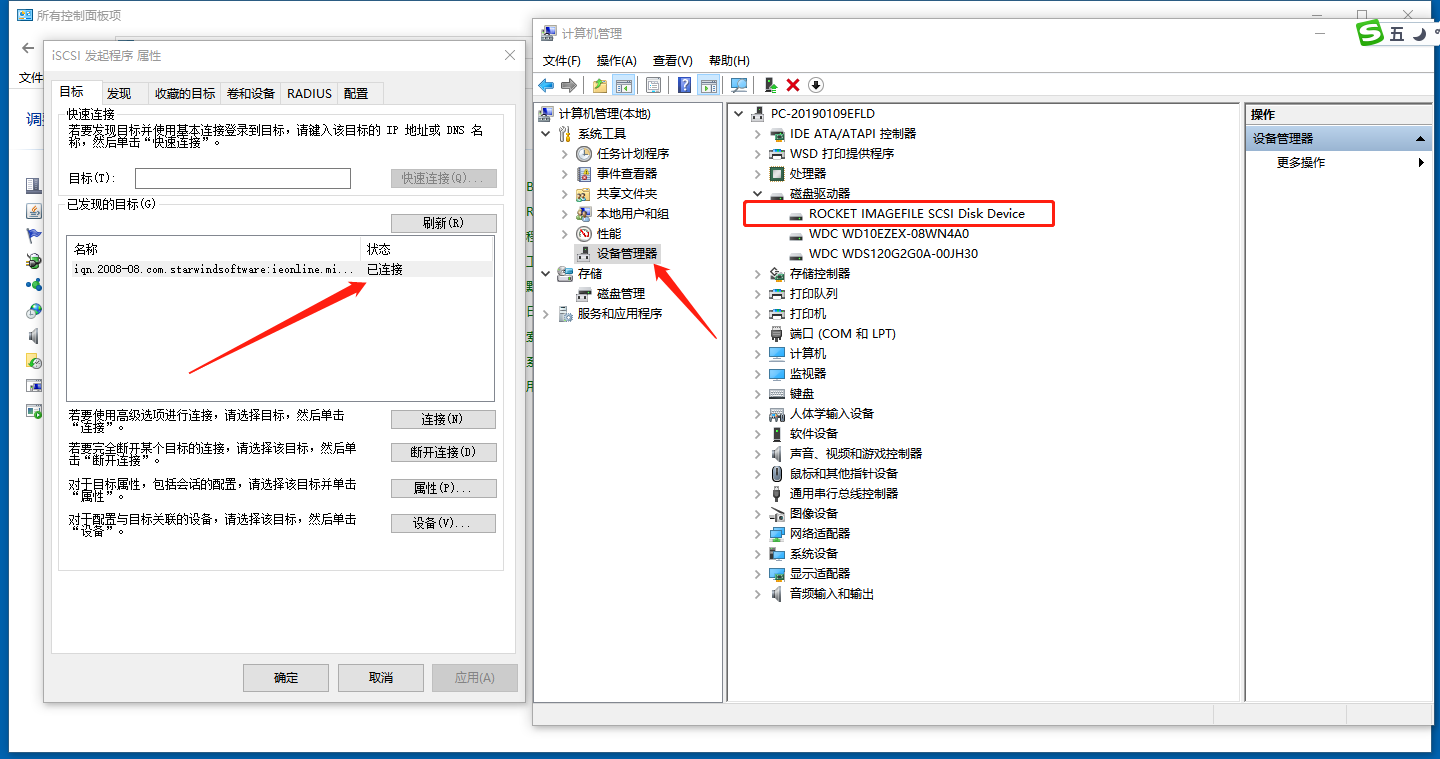This screenshot has height=759, width=1440.
Task: Expand the 服务和应用程序 tree node
Action: coord(545,313)
